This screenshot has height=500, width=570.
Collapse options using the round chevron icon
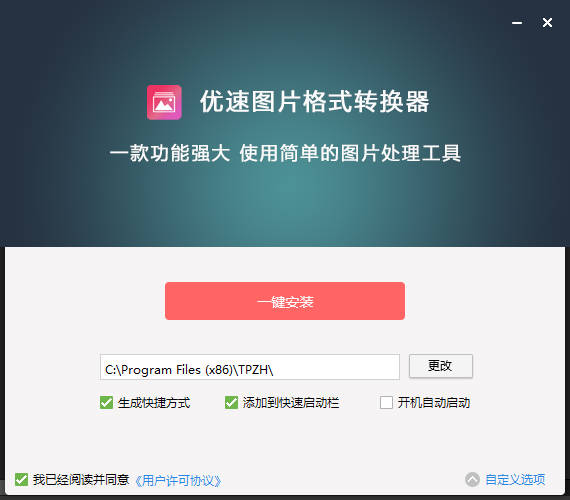[x=472, y=479]
